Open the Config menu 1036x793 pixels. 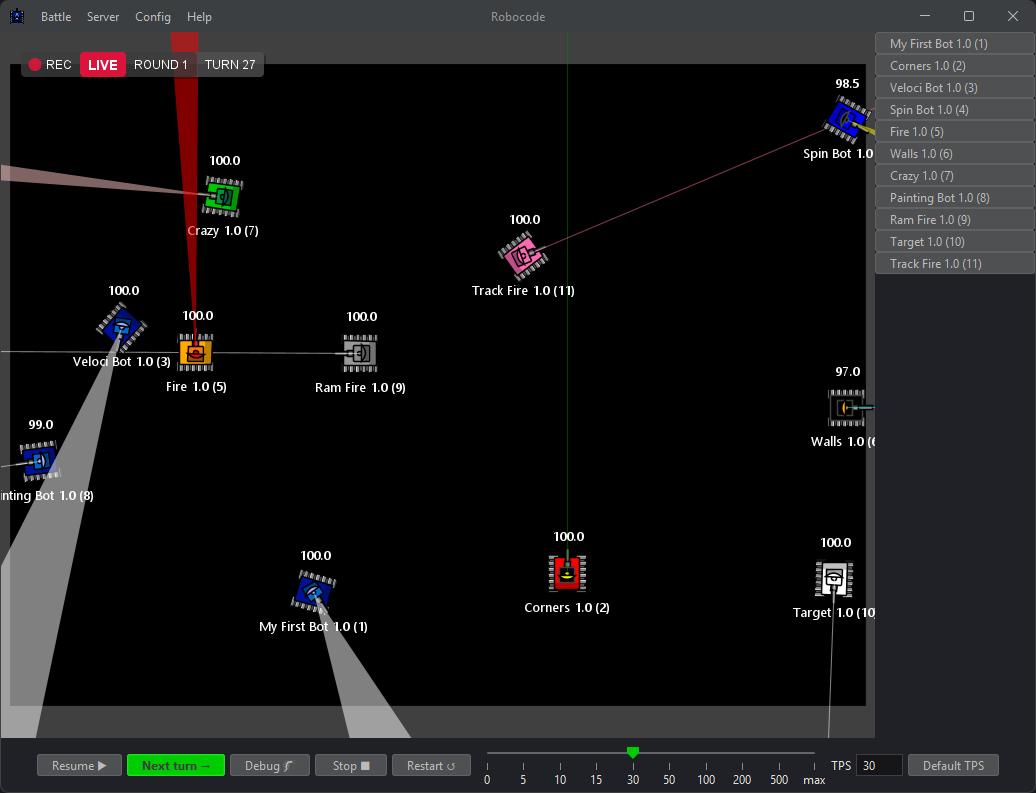pyautogui.click(x=153, y=17)
